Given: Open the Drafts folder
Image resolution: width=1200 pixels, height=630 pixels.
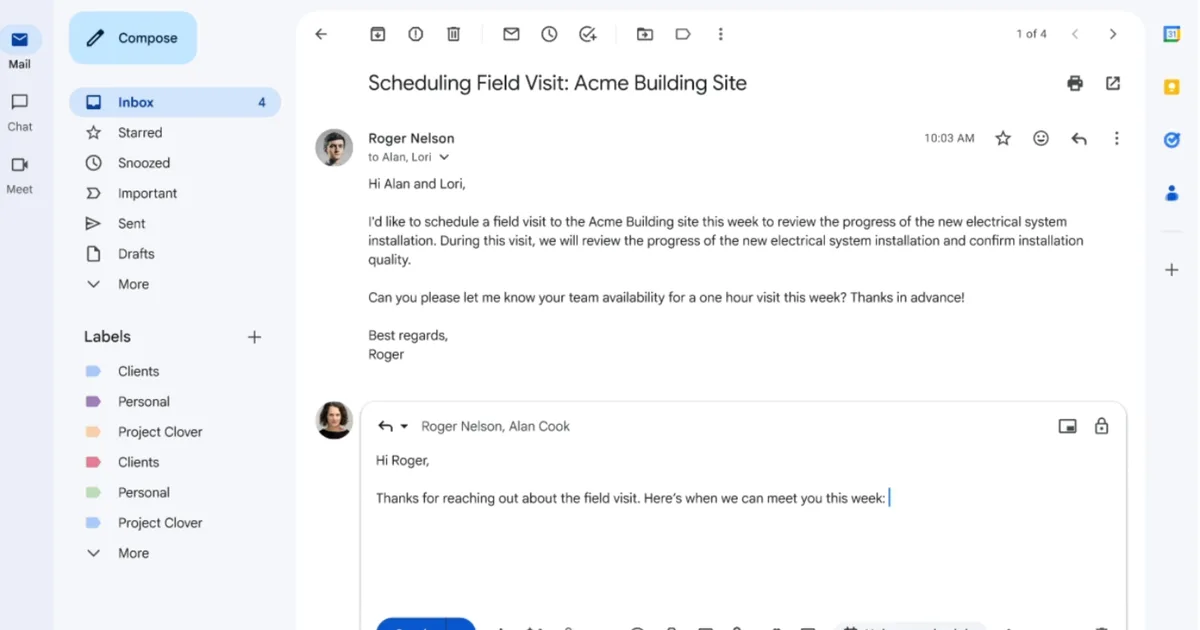Looking at the screenshot, I should click(136, 254).
